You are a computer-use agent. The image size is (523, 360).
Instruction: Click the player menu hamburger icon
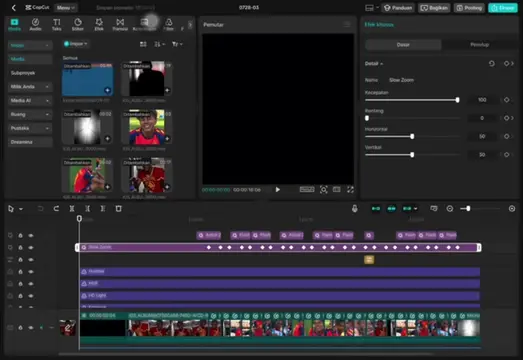pos(347,25)
